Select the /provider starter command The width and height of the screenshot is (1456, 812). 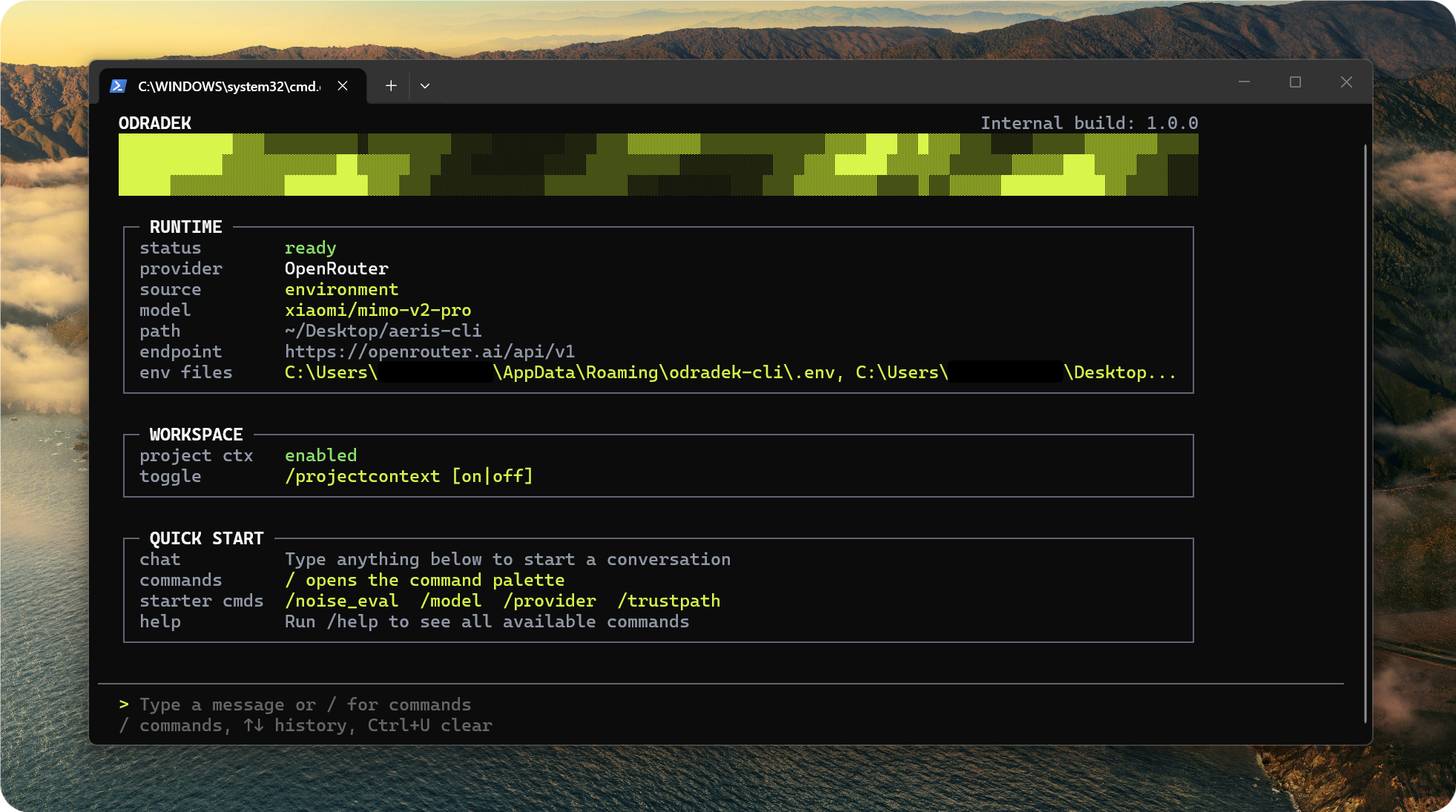(549, 601)
